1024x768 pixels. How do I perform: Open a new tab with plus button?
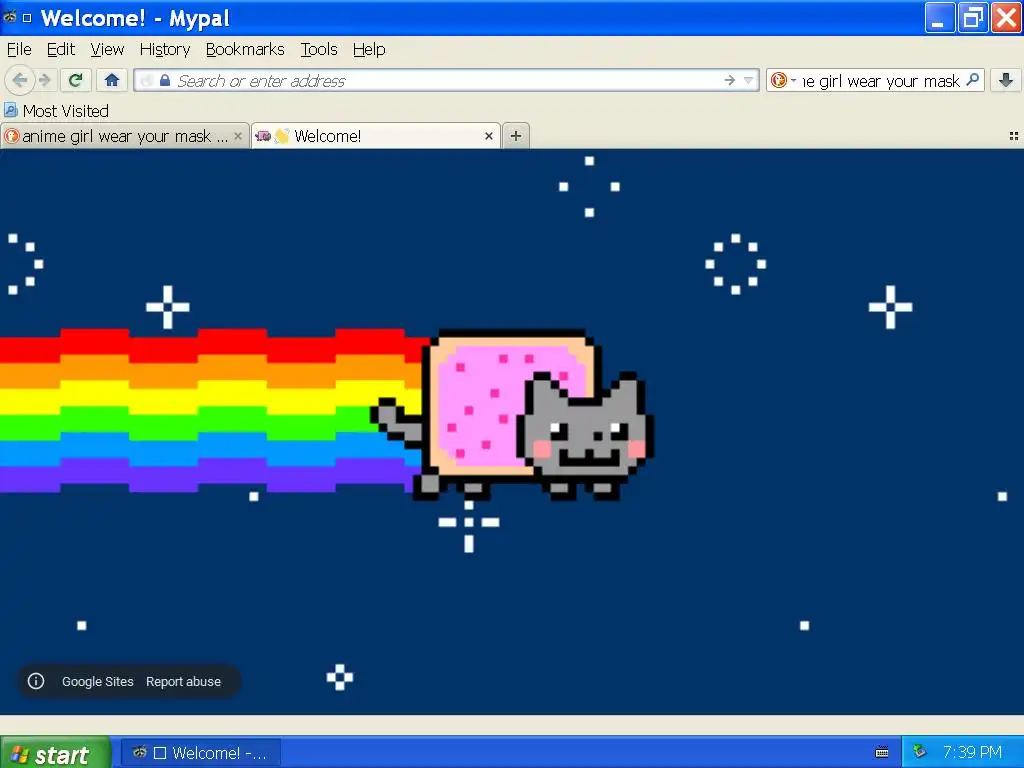coord(516,136)
